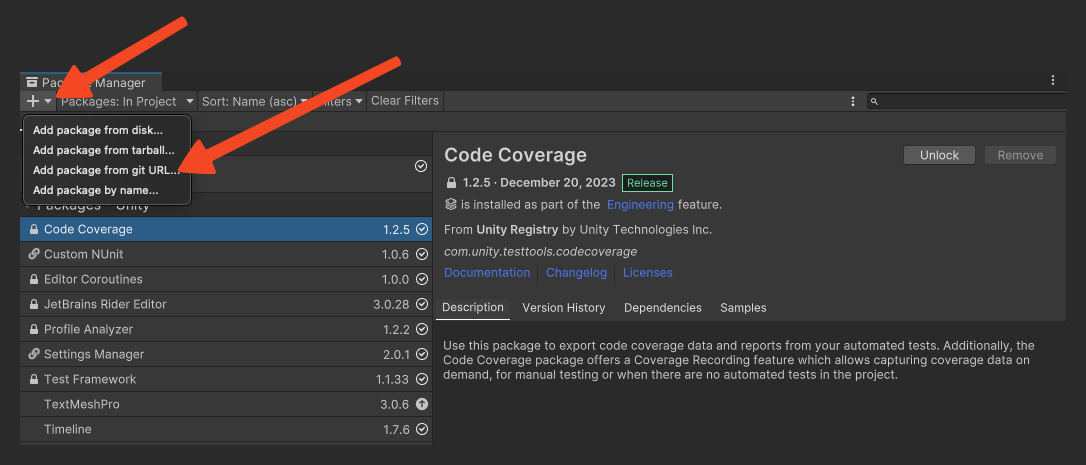Click the TextMeshPro update-available arrow icon
The width and height of the screenshot is (1086, 465).
422,404
